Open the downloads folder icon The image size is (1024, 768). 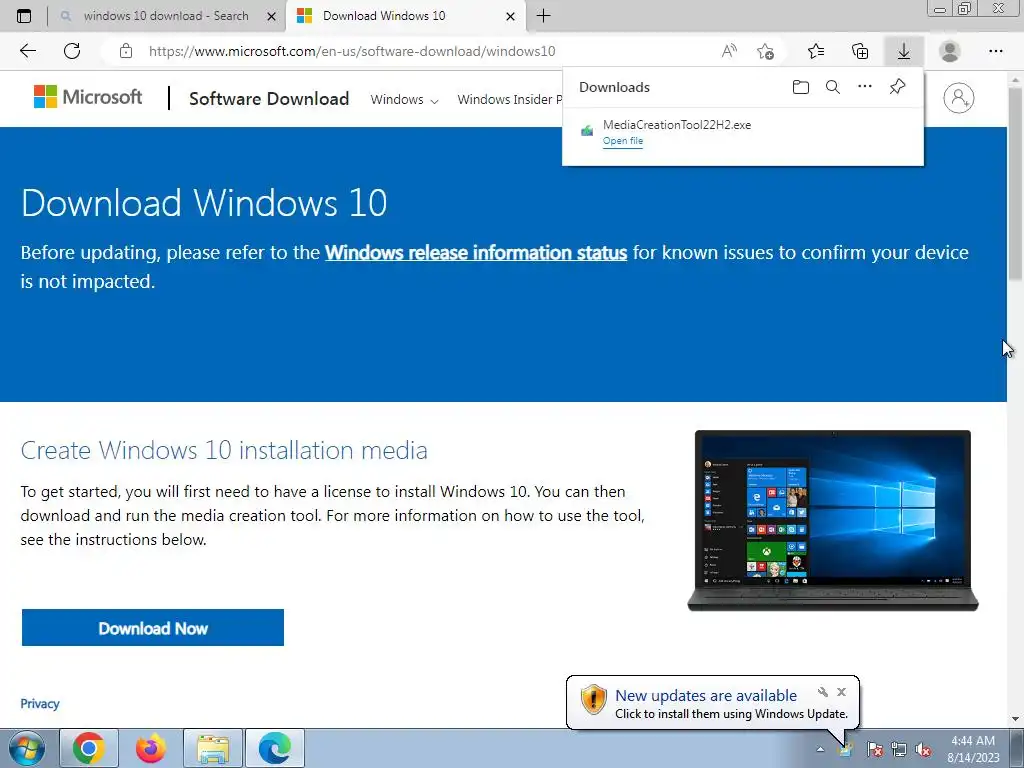point(801,87)
